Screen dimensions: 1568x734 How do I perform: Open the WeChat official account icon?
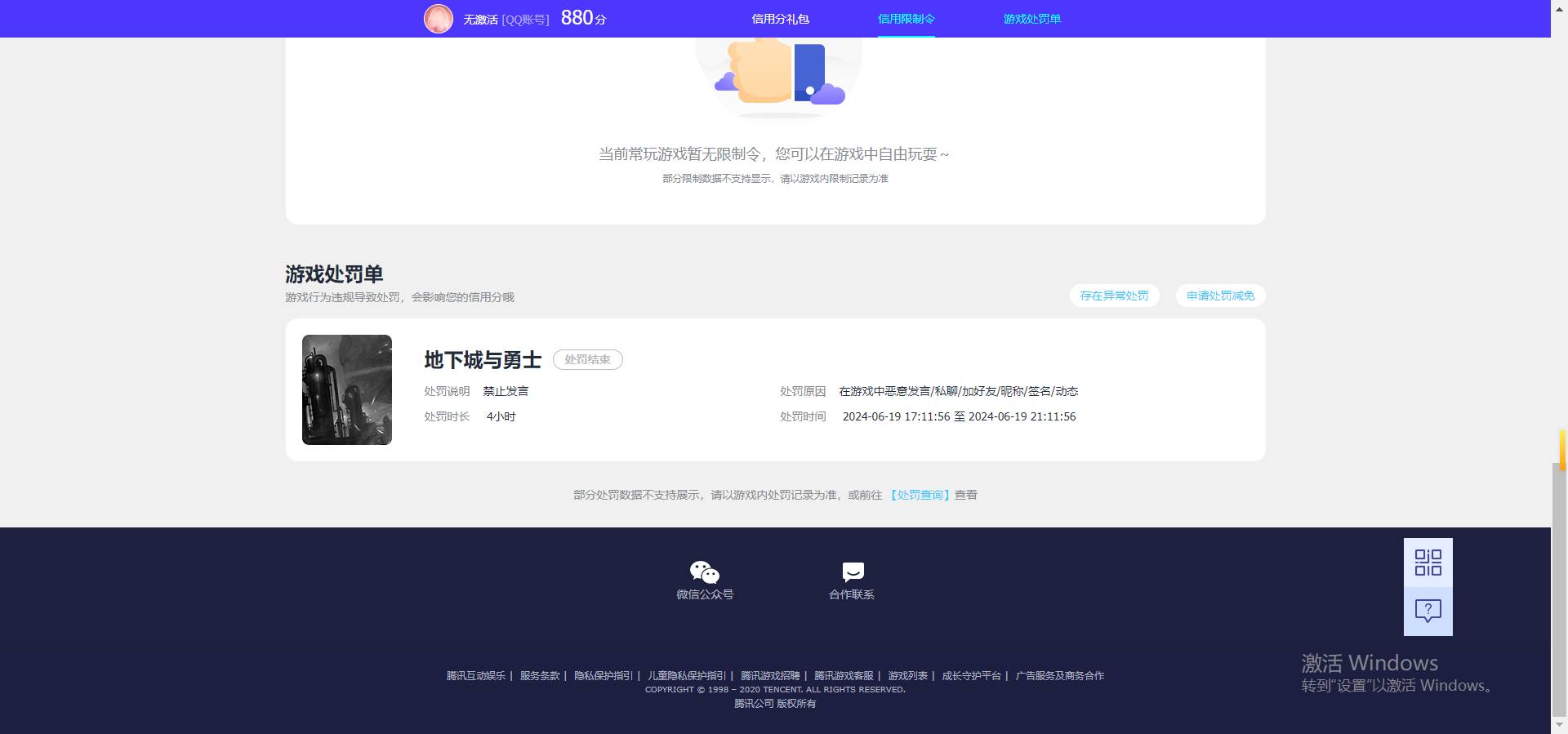point(705,572)
